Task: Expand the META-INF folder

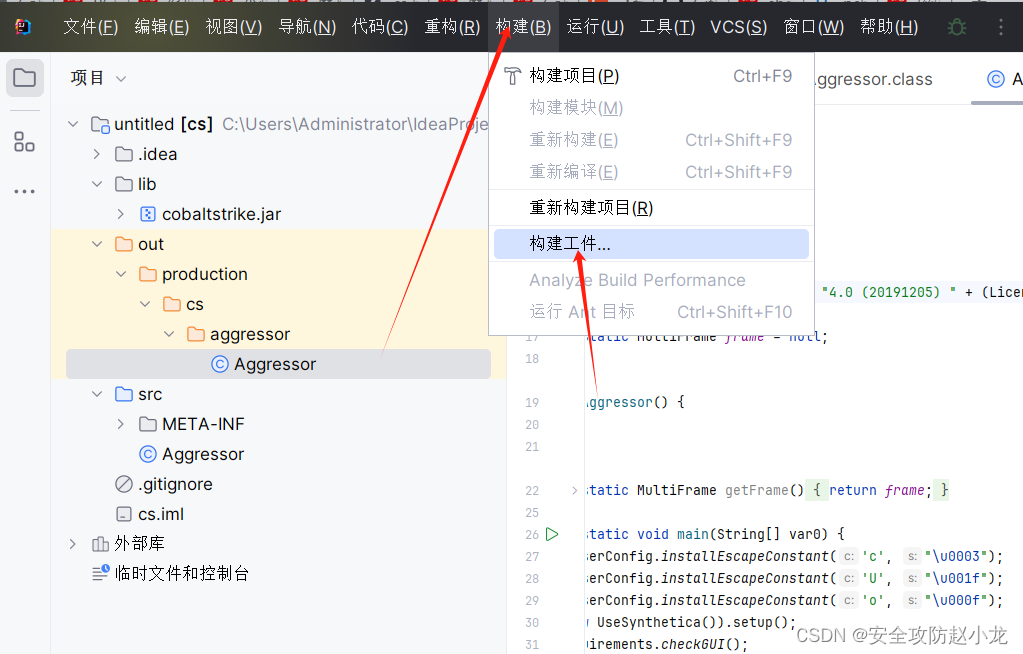Action: 121,424
